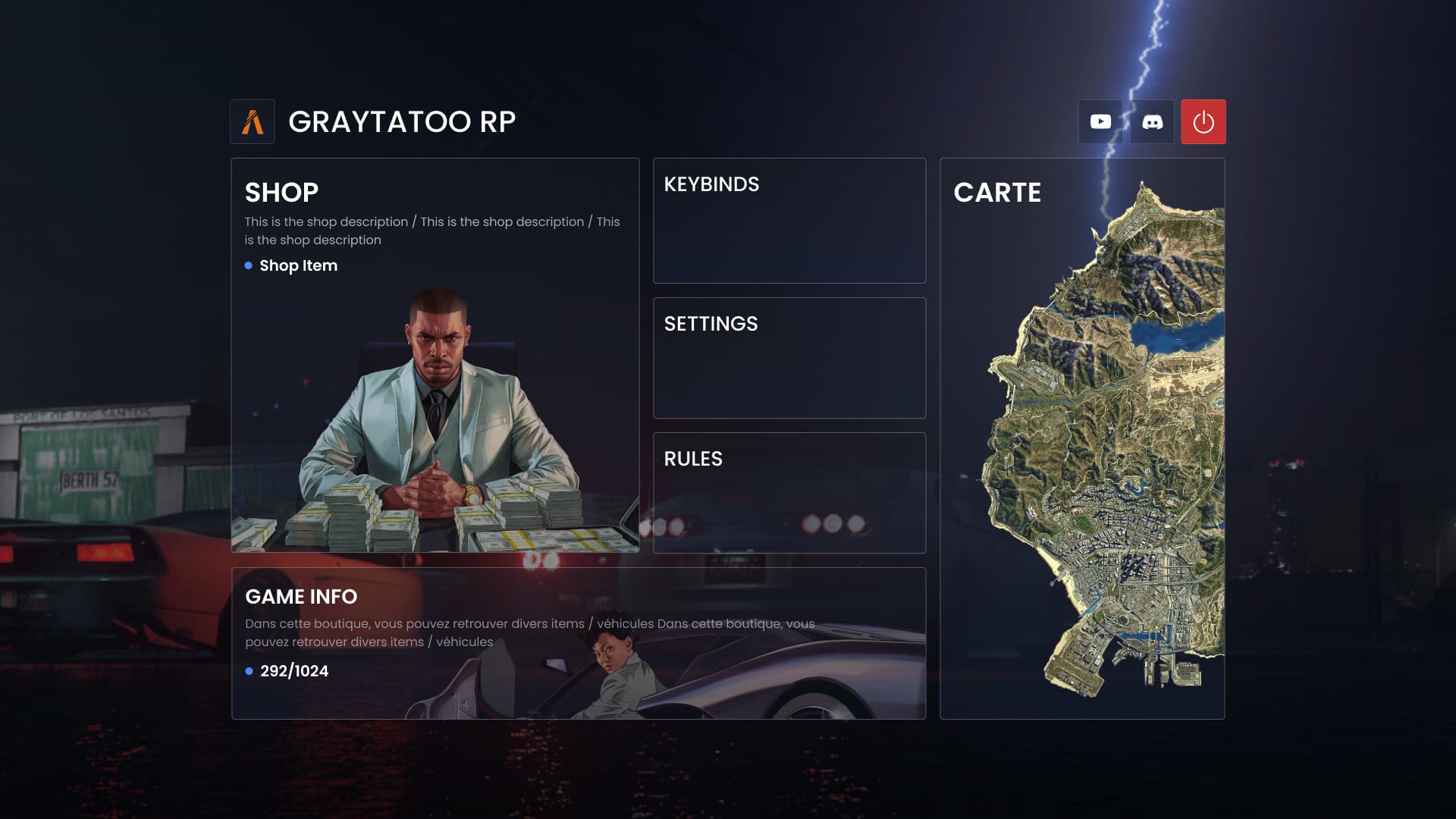Open the YouTube link icon
The image size is (1456, 819).
click(x=1100, y=121)
